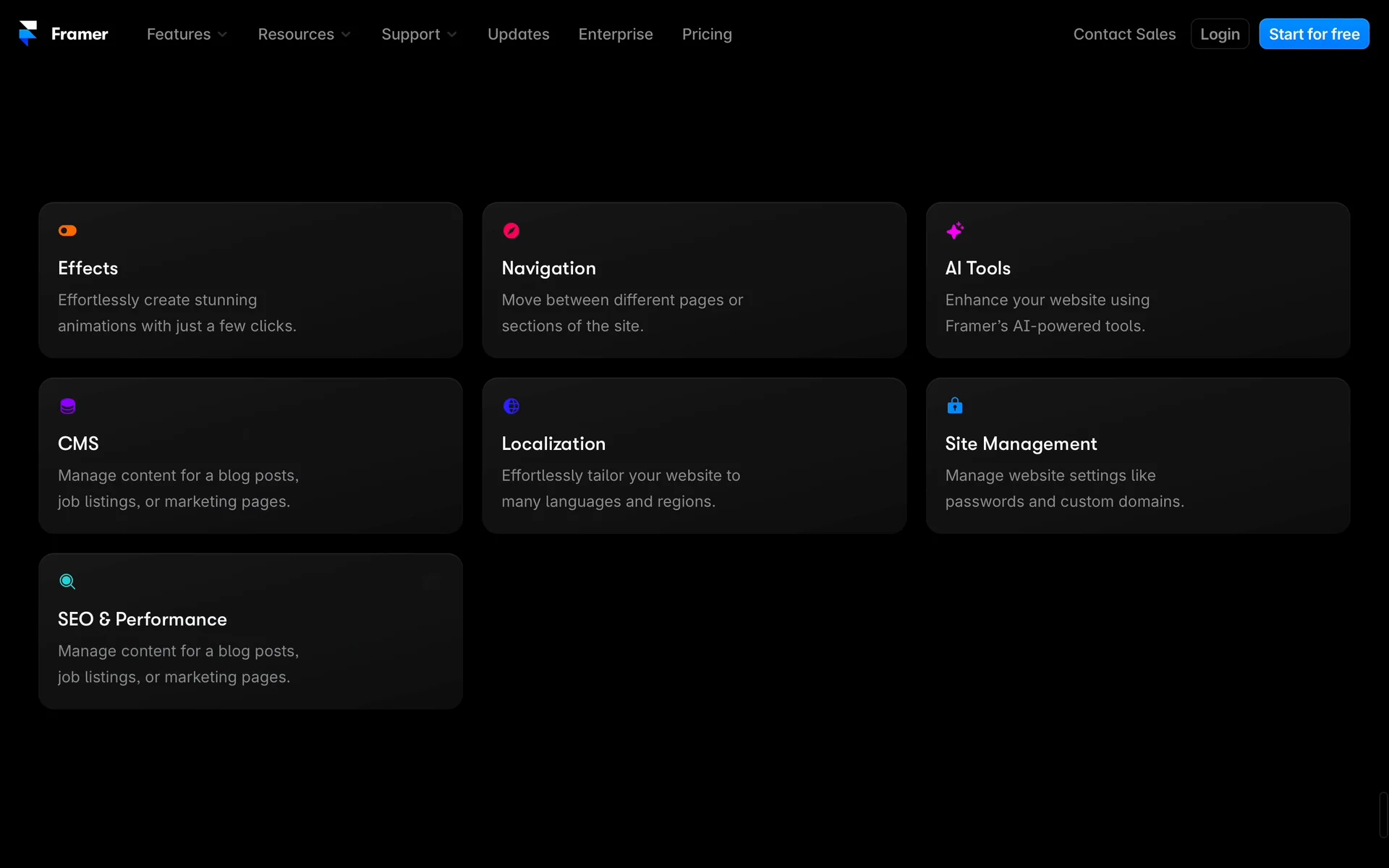Viewport: 1389px width, 868px height.
Task: Click the purple CMS database icon
Action: [67, 407]
